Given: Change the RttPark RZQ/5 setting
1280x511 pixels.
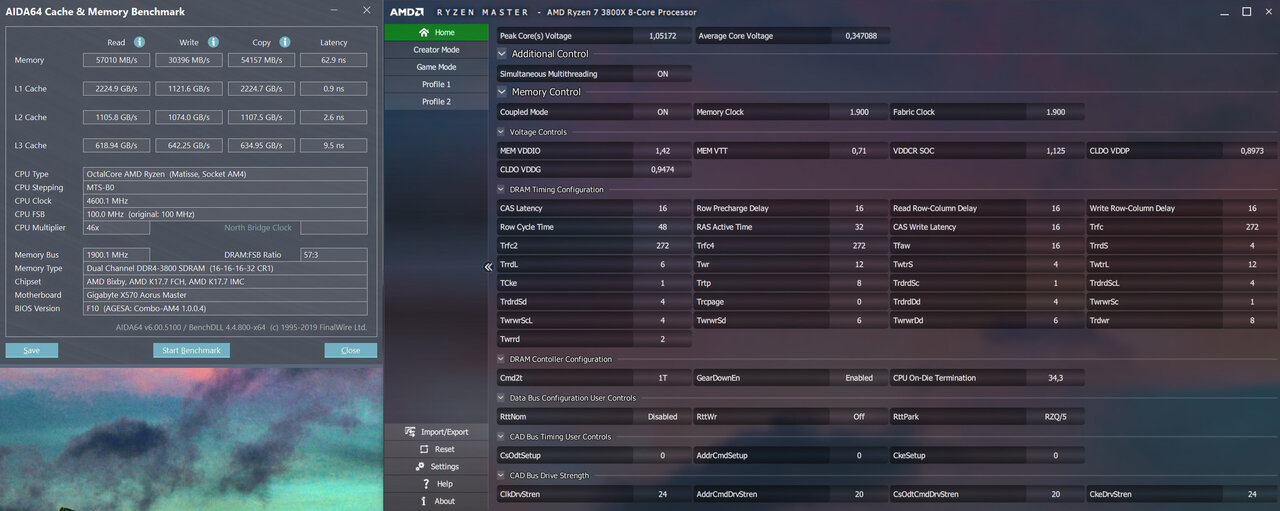Looking at the screenshot, I should 1055,417.
